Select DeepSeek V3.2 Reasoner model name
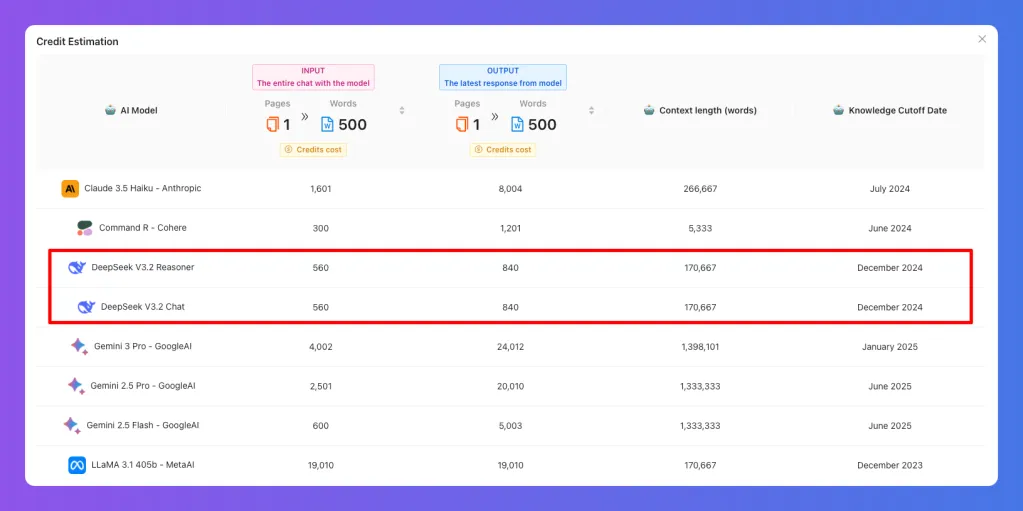This screenshot has width=1023, height=511. pyautogui.click(x=143, y=267)
